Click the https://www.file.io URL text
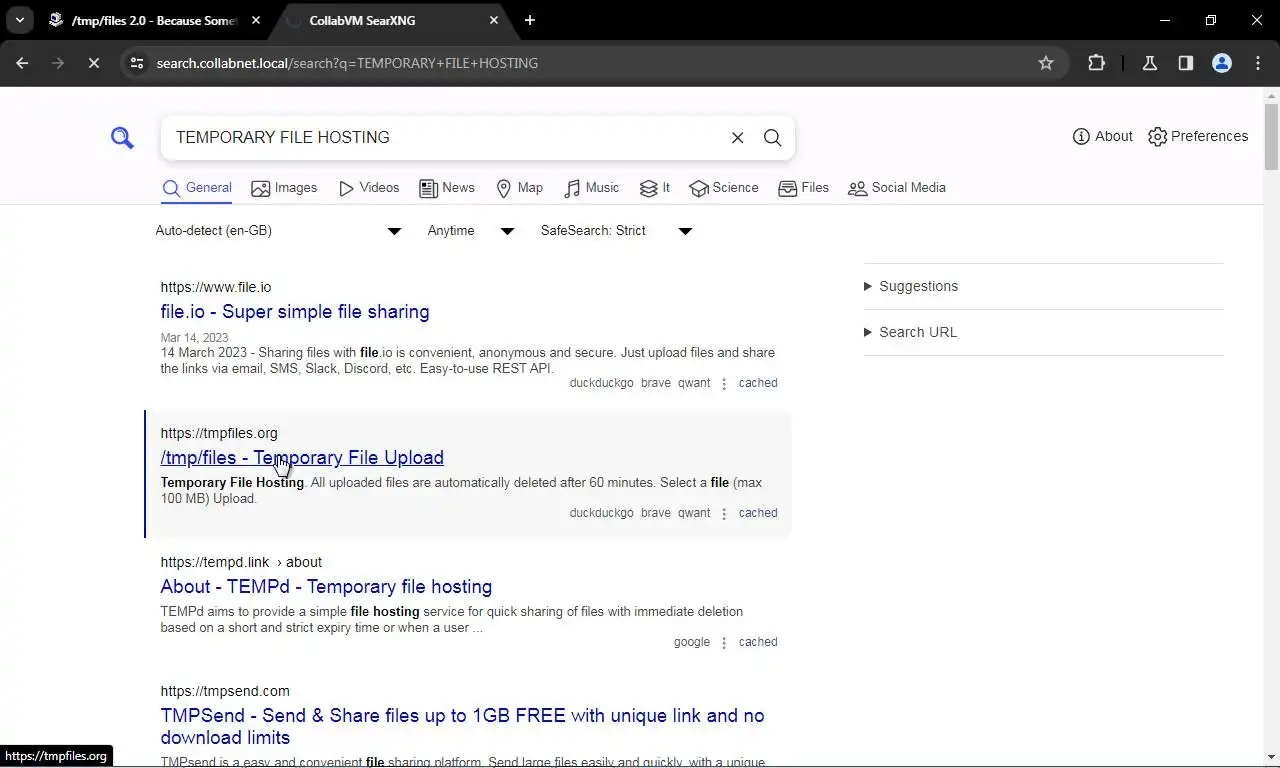This screenshot has height=768, width=1280. (x=216, y=287)
